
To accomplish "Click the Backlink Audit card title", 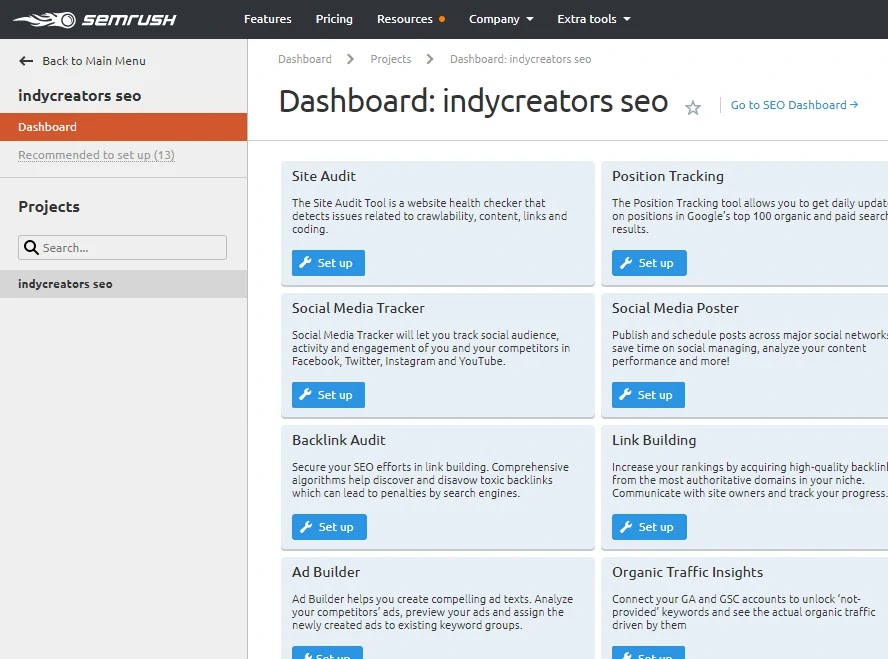I will [339, 440].
